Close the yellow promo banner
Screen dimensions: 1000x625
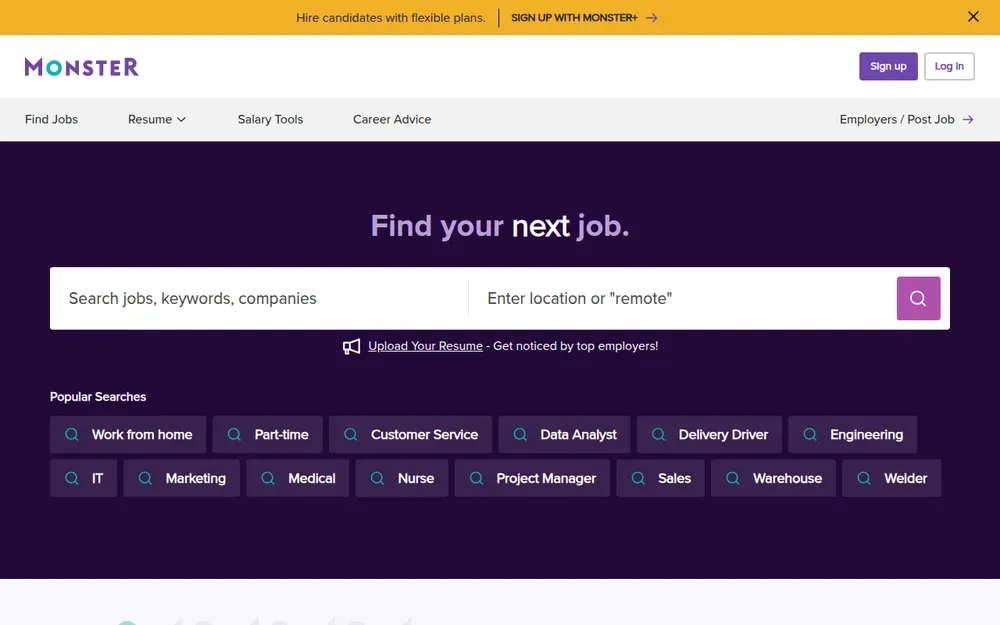click(973, 17)
